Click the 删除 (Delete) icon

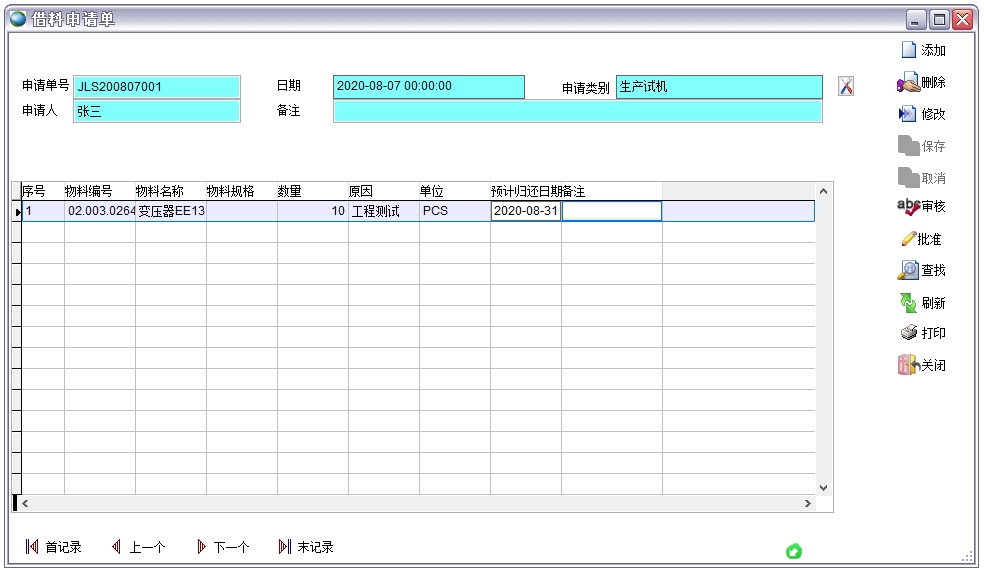(x=908, y=83)
